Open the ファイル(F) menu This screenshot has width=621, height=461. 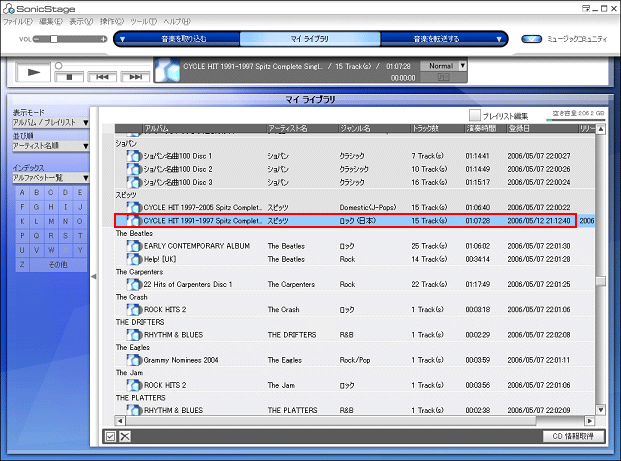[x=17, y=20]
